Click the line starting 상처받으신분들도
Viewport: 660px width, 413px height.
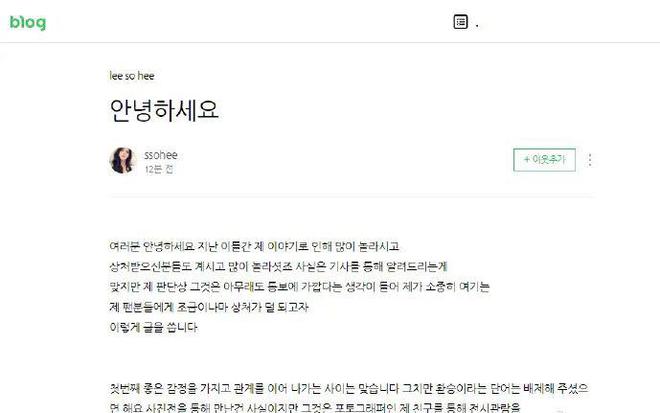[x=278, y=266]
